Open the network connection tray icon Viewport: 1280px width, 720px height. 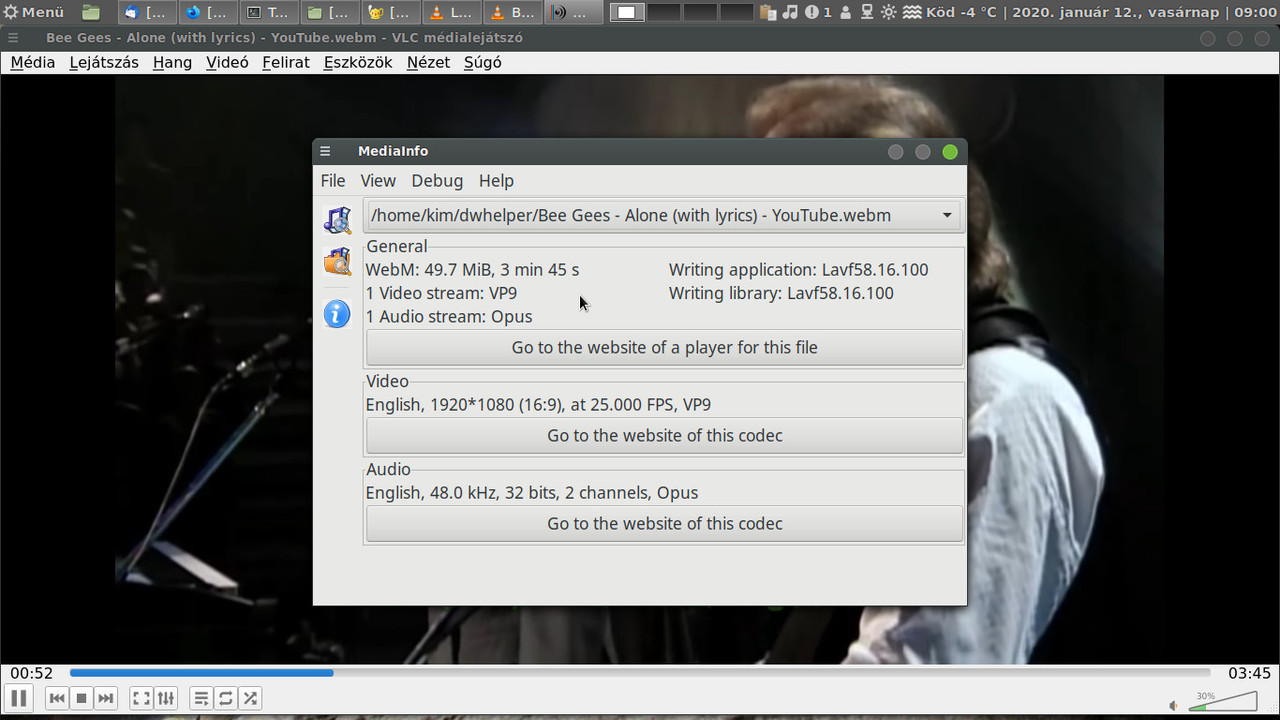tap(867, 12)
